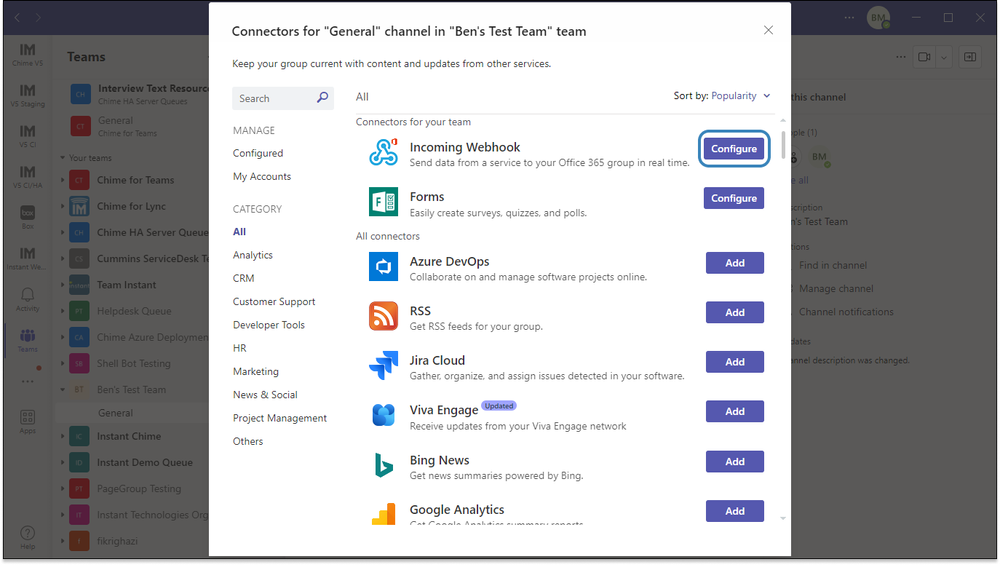The image size is (1000, 565).
Task: Open Teams section in the sidebar
Action: [x=27, y=340]
